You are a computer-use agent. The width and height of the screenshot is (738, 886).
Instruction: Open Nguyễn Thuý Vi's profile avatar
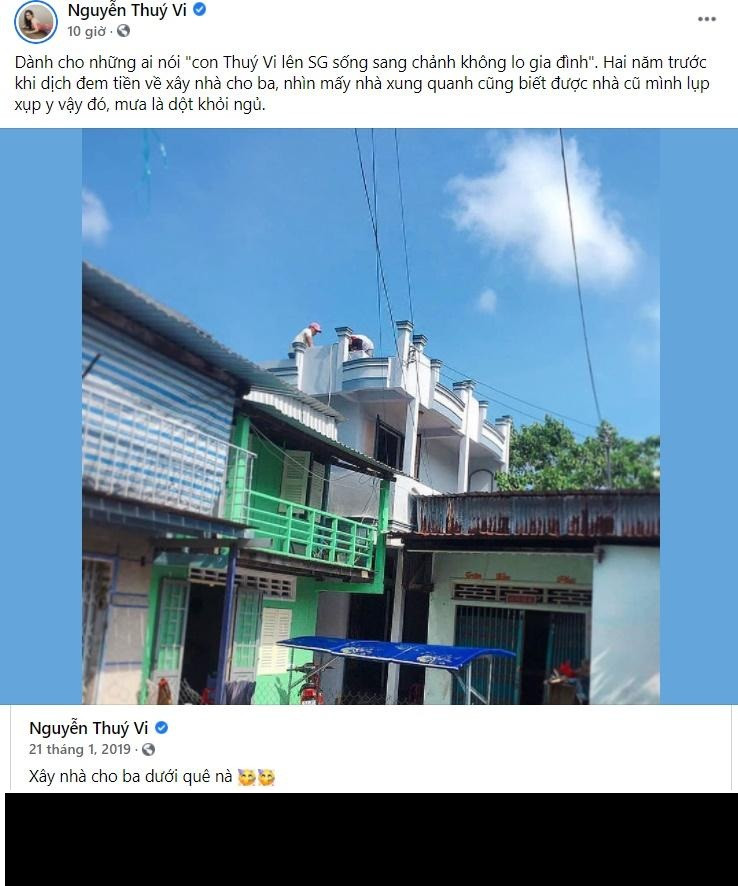(x=36, y=21)
